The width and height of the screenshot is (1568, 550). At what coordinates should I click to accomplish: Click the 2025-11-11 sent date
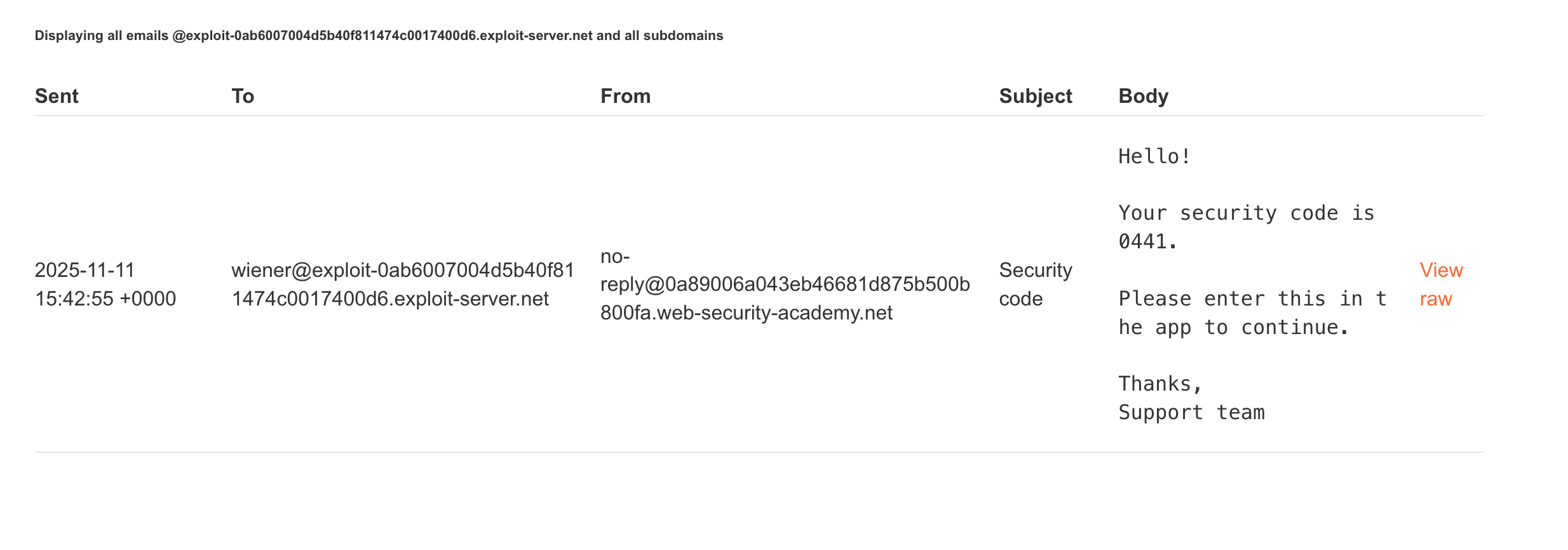[84, 270]
